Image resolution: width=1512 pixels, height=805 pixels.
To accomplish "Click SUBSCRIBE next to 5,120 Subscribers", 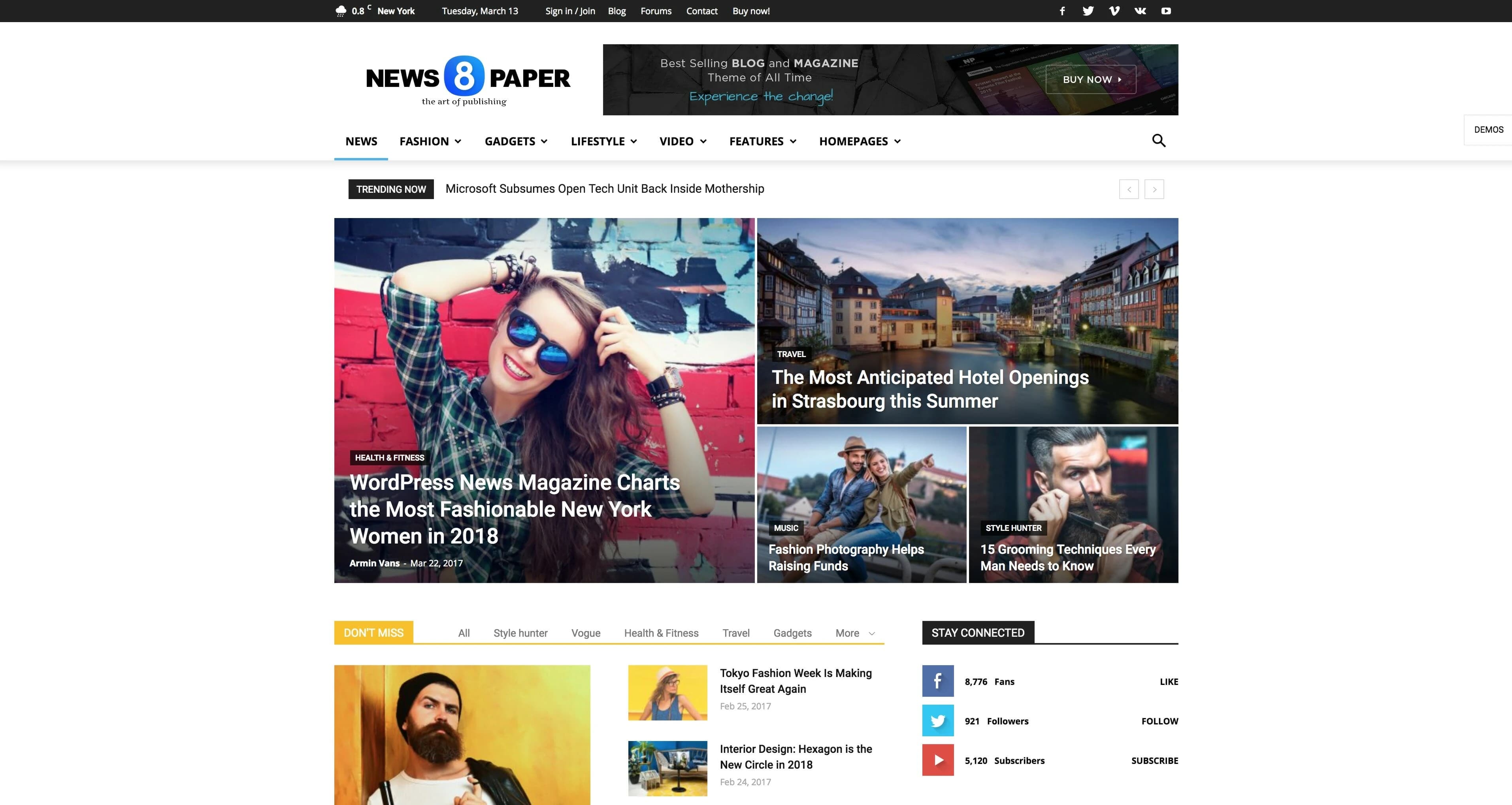I will (1154, 760).
